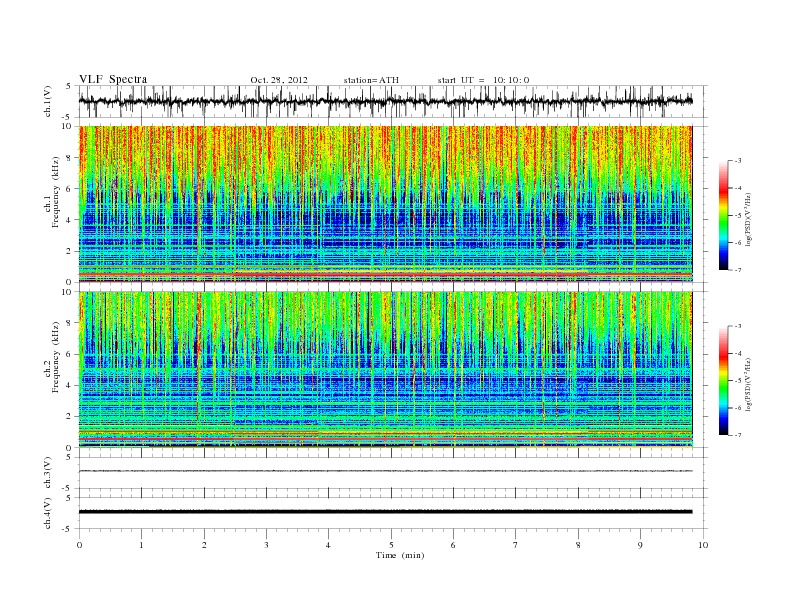Click the log(PSD) label of ch.1 colorbar
The image size is (792, 612).
tap(750, 220)
